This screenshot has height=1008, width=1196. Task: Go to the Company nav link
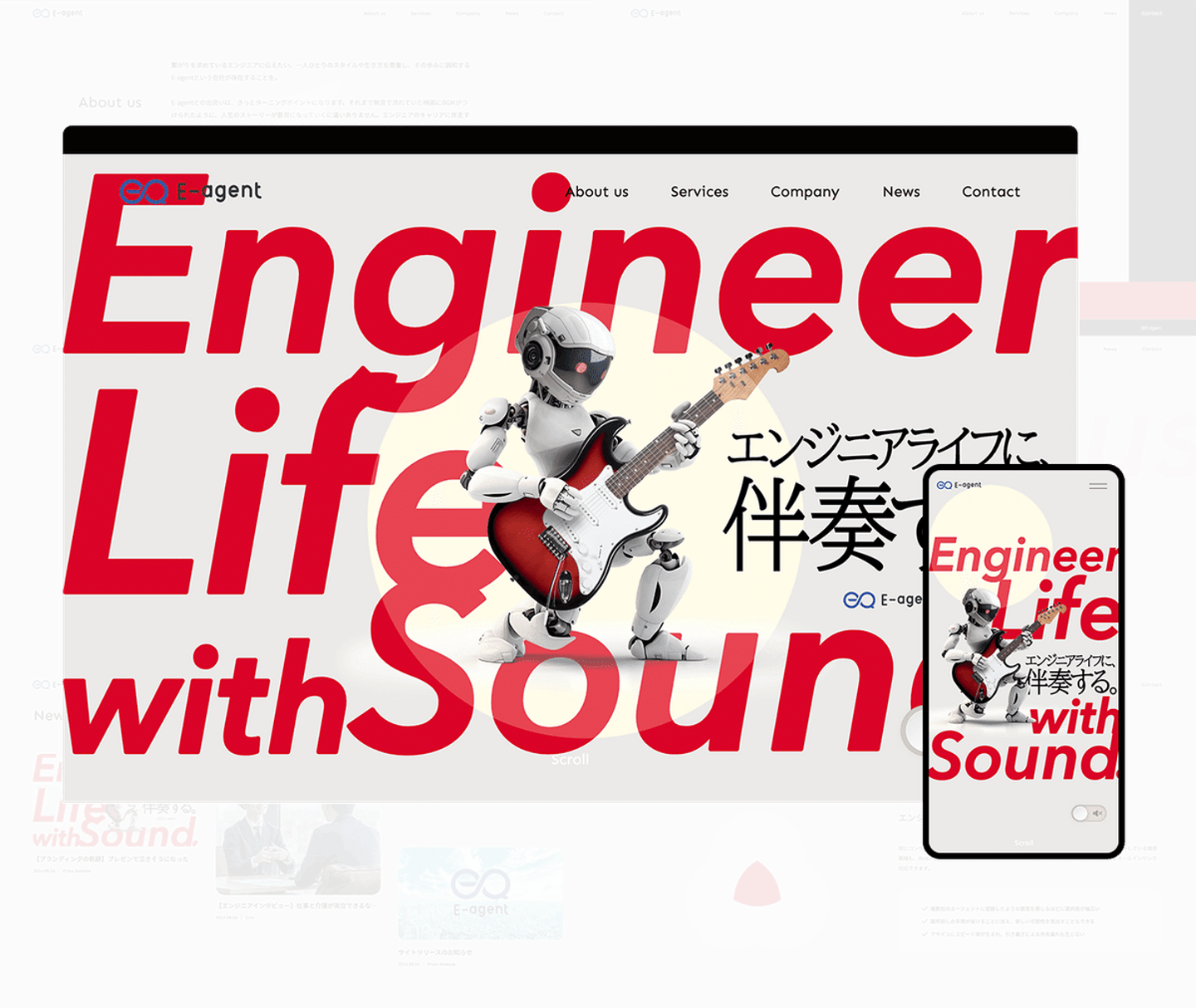tap(805, 192)
